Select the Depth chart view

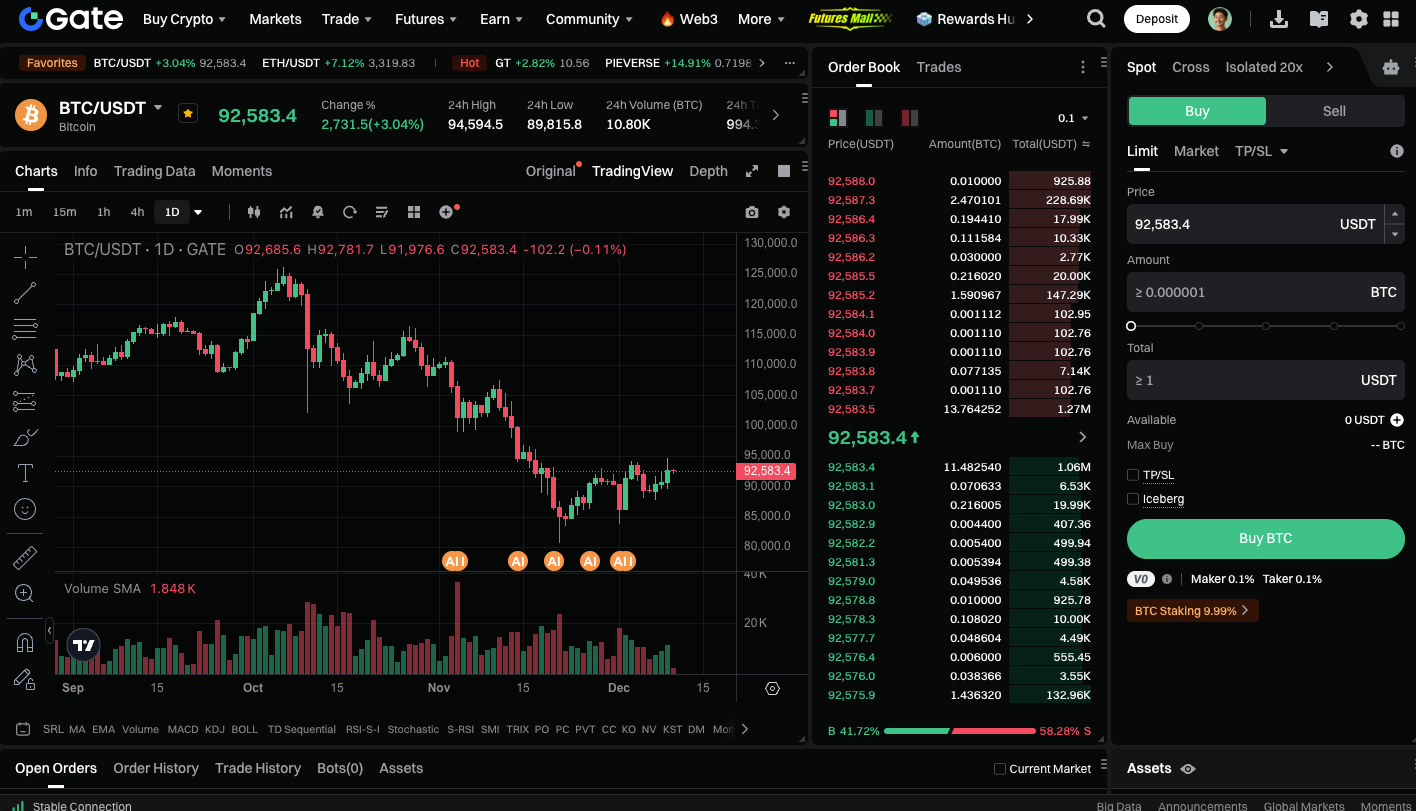click(x=709, y=171)
